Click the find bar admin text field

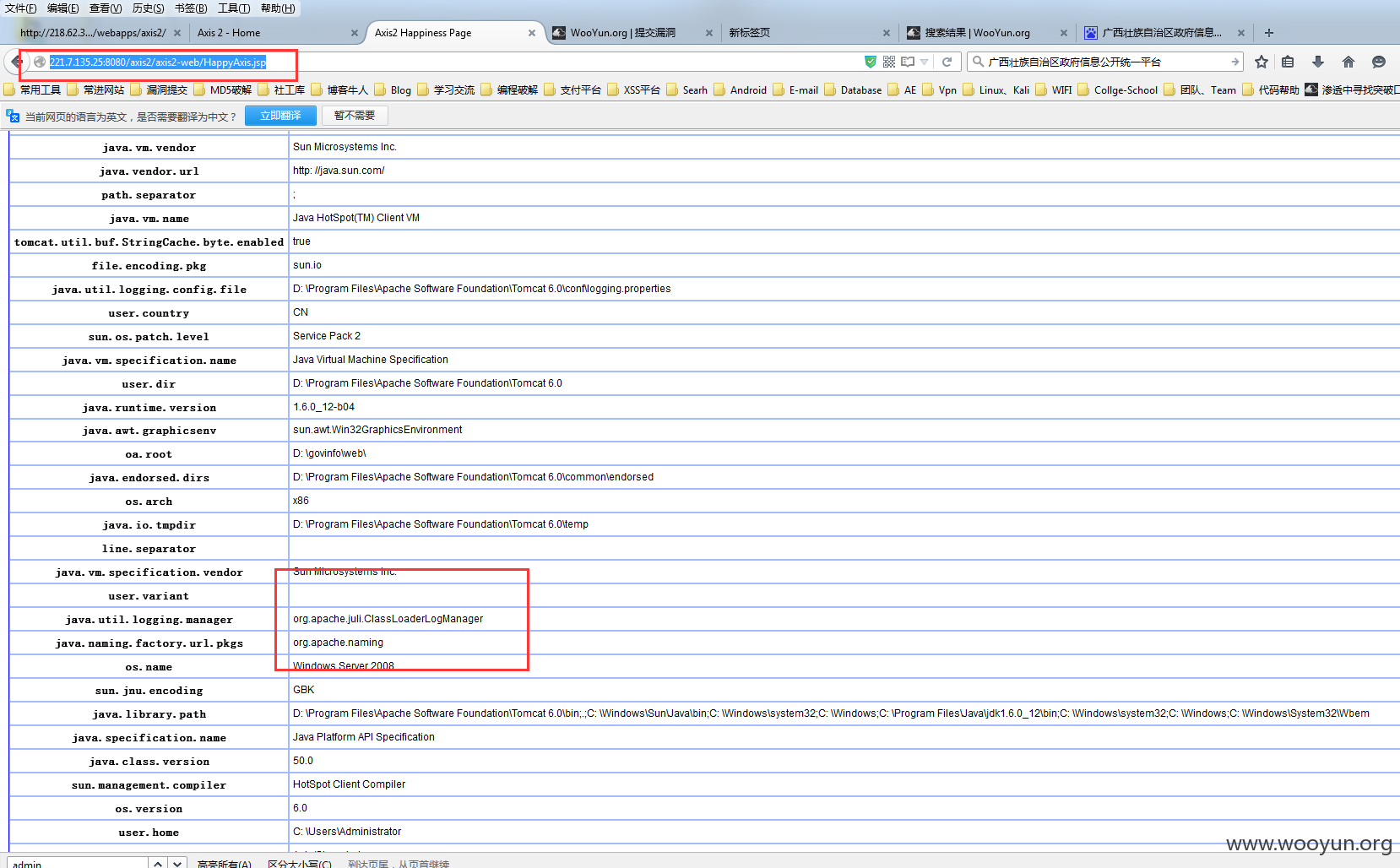[78, 863]
